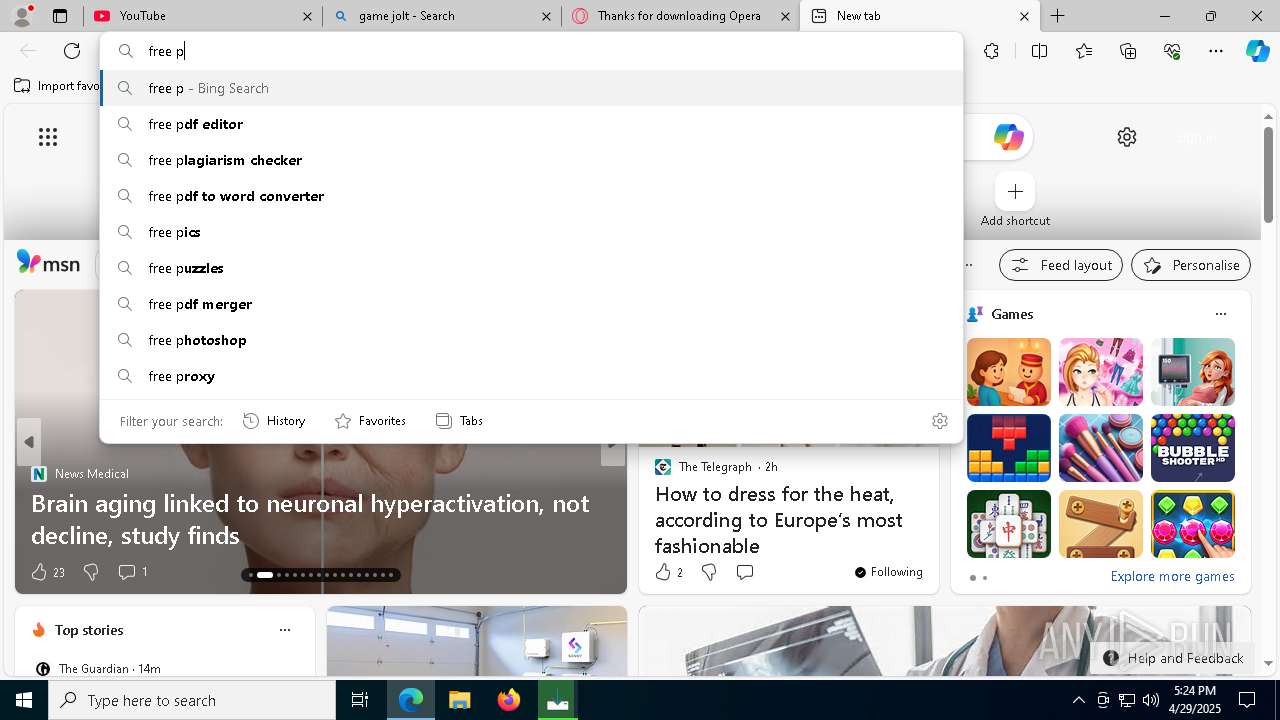Filter search by Tabs
Image resolution: width=1280 pixels, height=720 pixels.
click(459, 421)
